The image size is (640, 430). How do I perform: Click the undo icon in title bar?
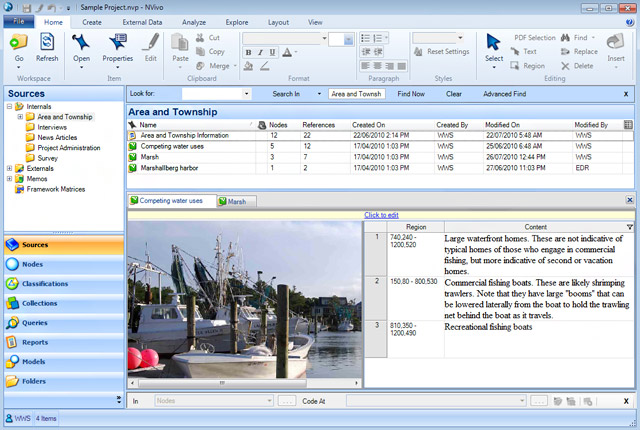[x=51, y=7]
